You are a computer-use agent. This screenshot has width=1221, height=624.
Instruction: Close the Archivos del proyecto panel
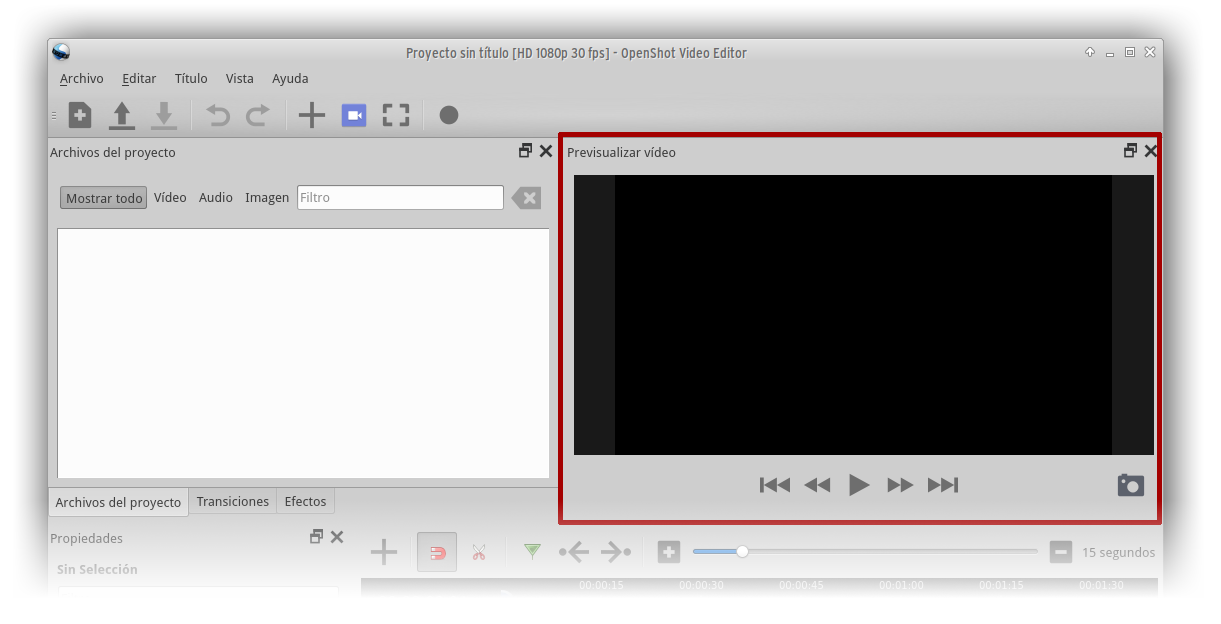(x=546, y=151)
